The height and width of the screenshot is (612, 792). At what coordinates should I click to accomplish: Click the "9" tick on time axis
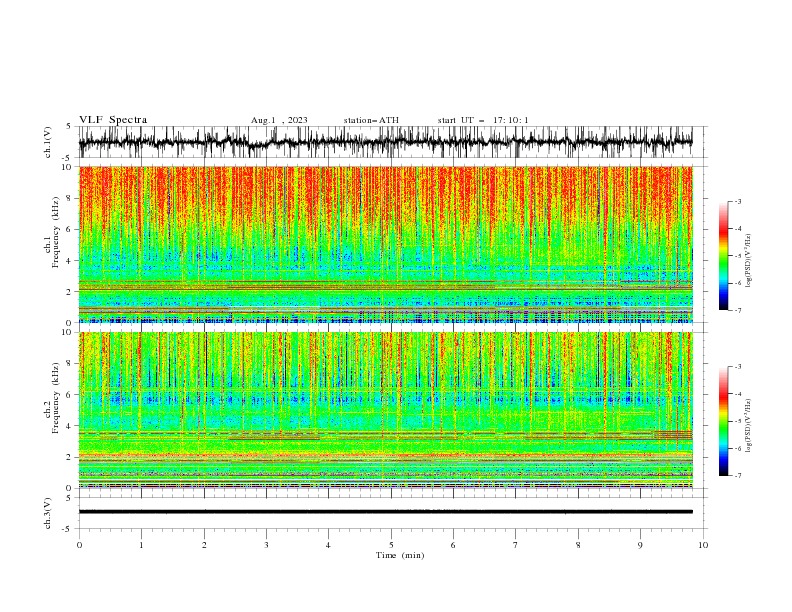pos(640,545)
